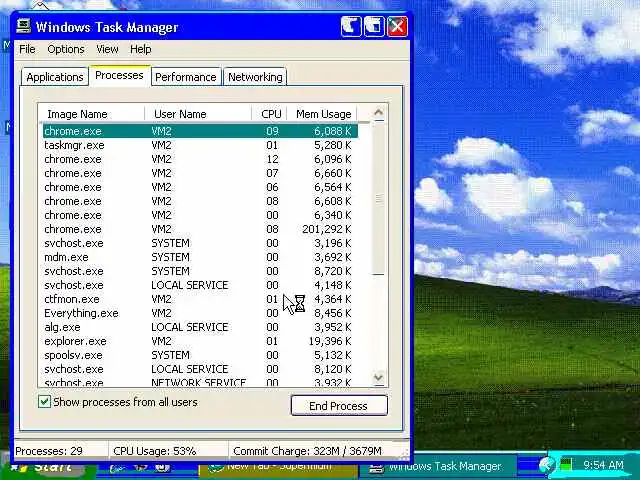Select the Everything.exe process row
Image resolution: width=640 pixels, height=480 pixels.
(x=200, y=313)
